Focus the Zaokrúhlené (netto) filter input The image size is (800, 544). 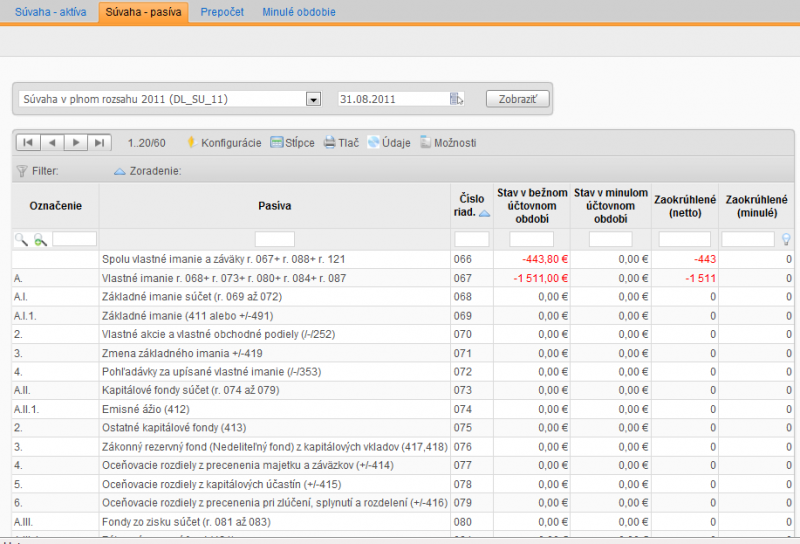[684, 238]
